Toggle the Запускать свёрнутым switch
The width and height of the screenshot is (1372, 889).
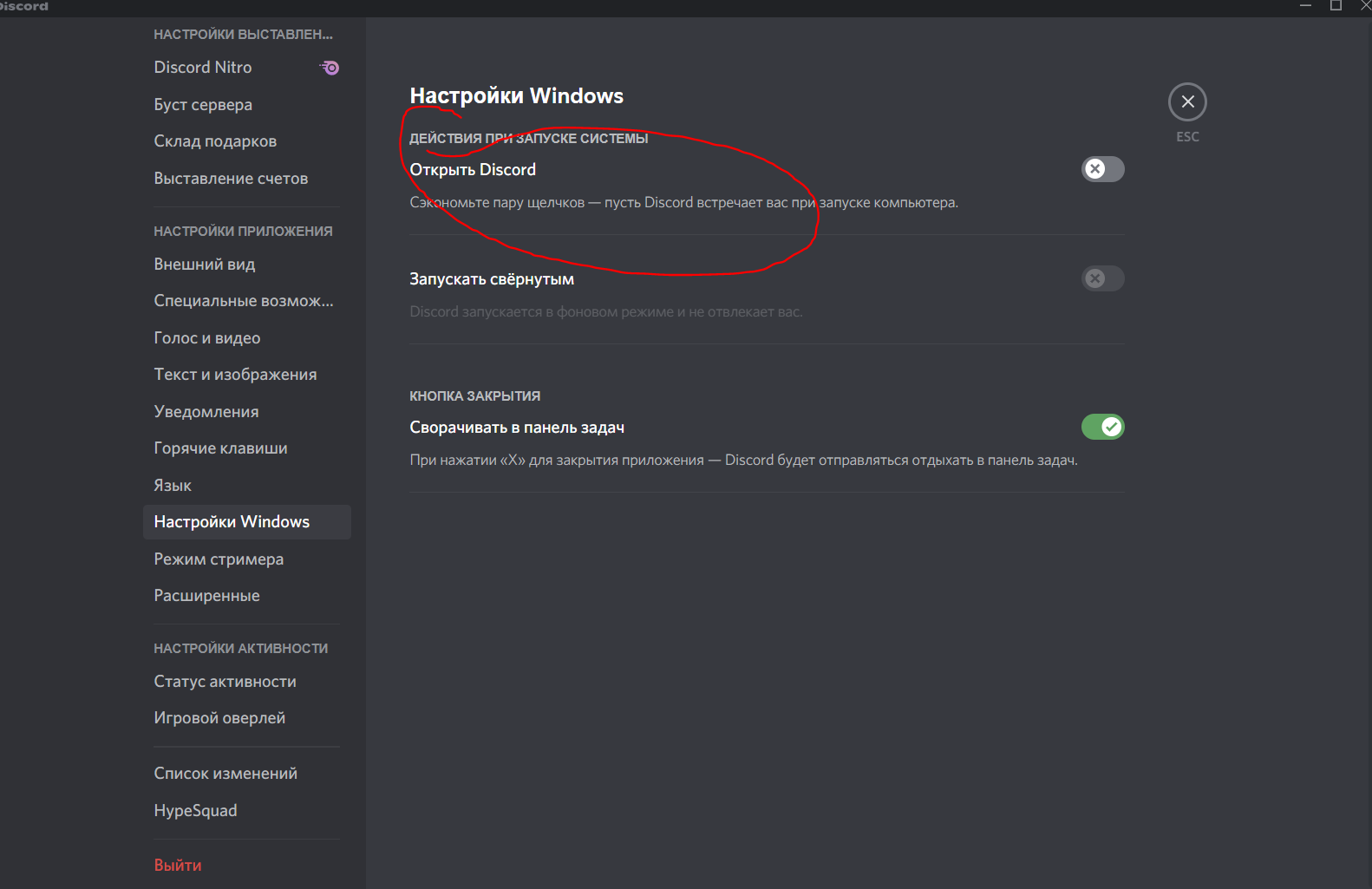(1102, 278)
